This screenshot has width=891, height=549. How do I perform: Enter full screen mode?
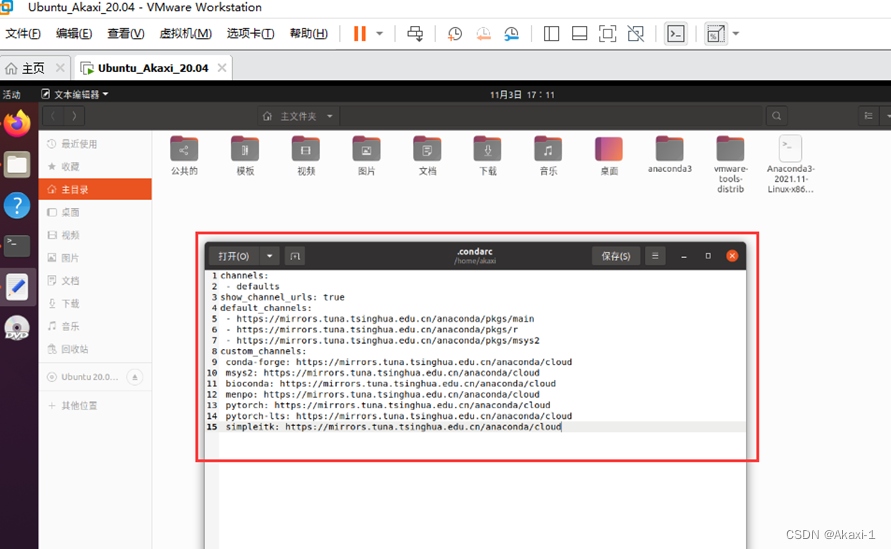click(x=607, y=34)
